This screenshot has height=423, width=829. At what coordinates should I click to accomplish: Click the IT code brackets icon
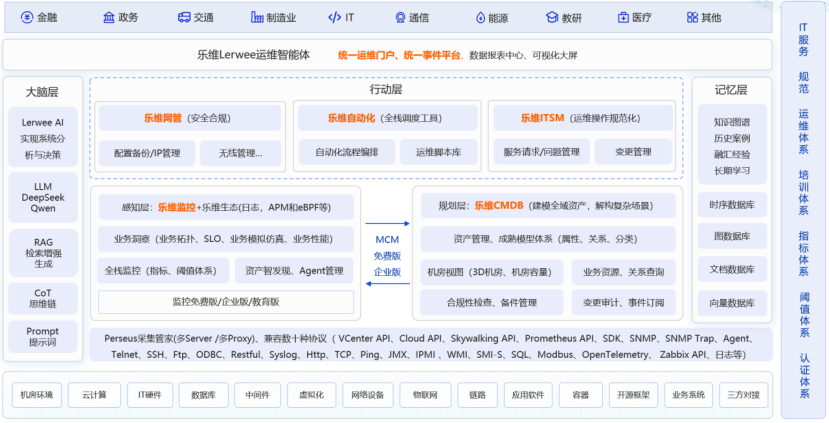(x=335, y=17)
